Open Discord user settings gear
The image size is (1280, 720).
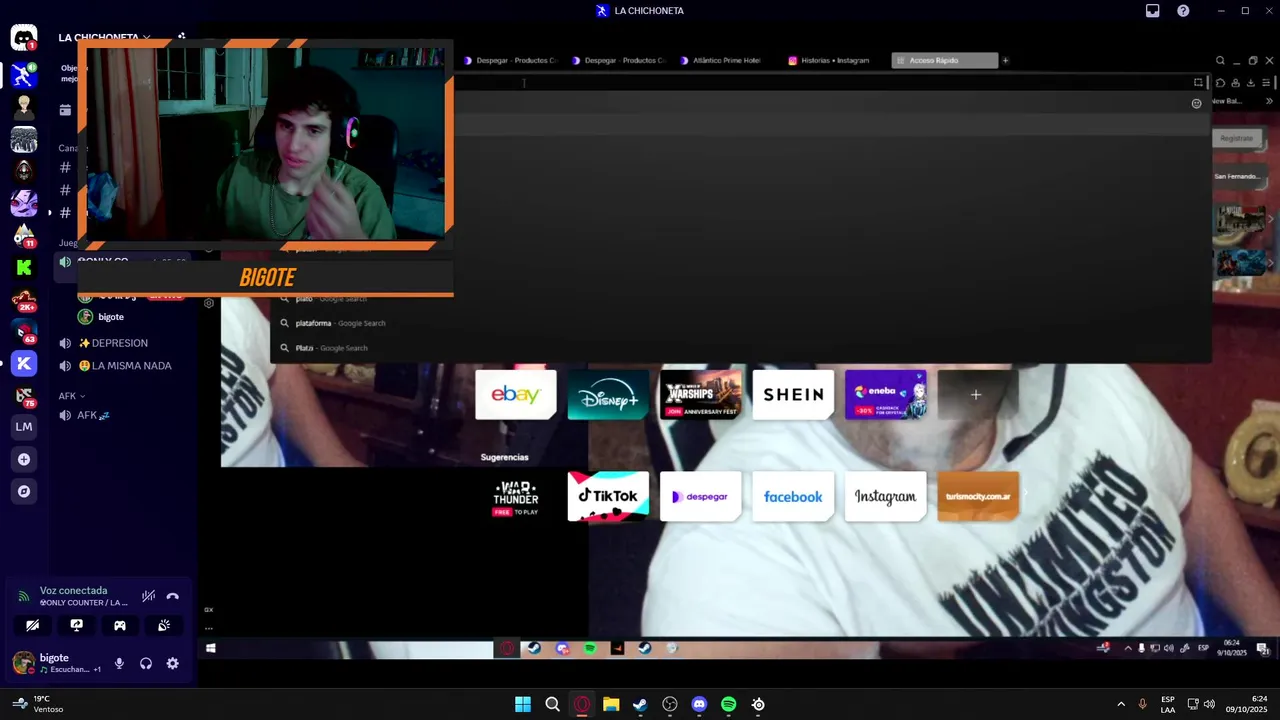point(172,663)
